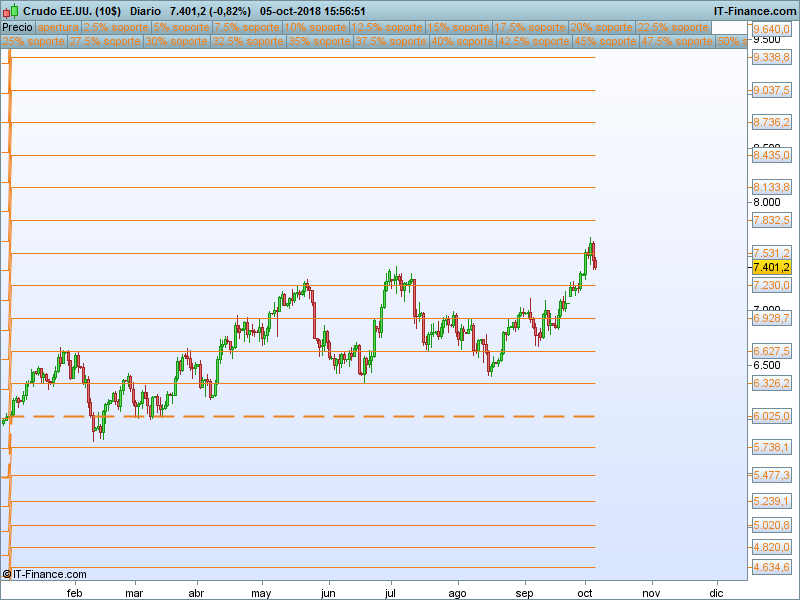The height and width of the screenshot is (600, 800).
Task: Select the 'Precio' indicator label
Action: click(x=17, y=27)
